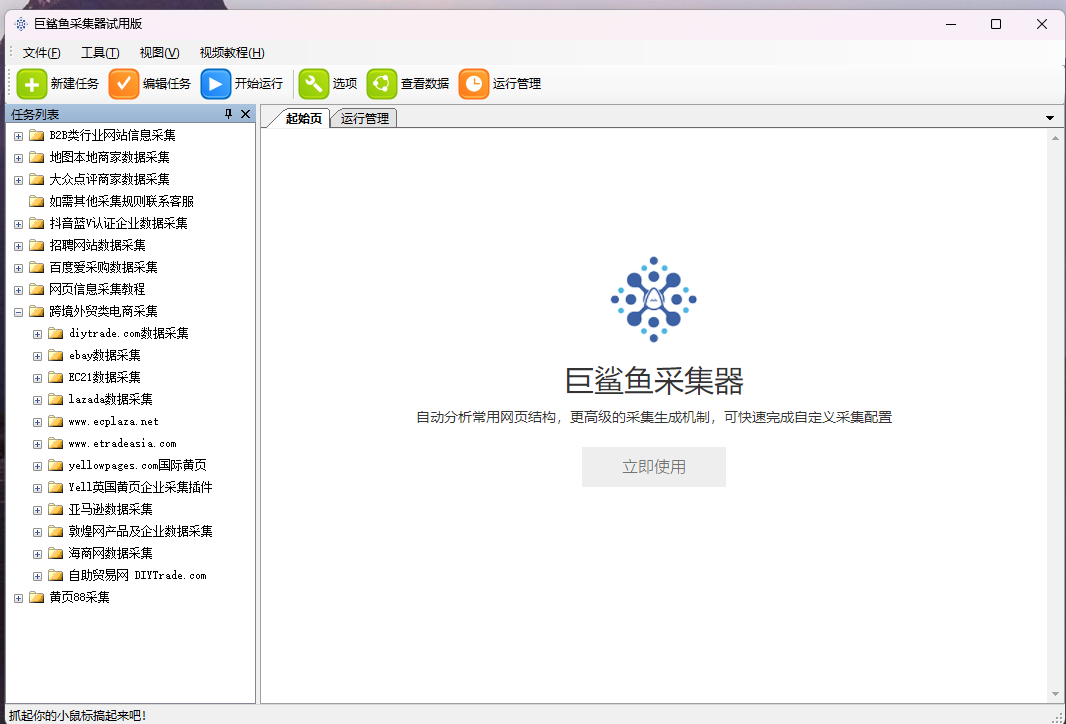Click folder icon of lazada数据采集
The width and height of the screenshot is (1066, 724).
[x=56, y=399]
